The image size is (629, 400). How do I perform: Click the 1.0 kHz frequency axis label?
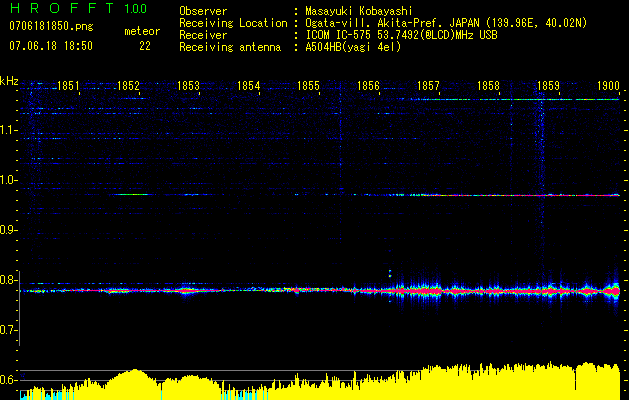[x=9, y=180]
